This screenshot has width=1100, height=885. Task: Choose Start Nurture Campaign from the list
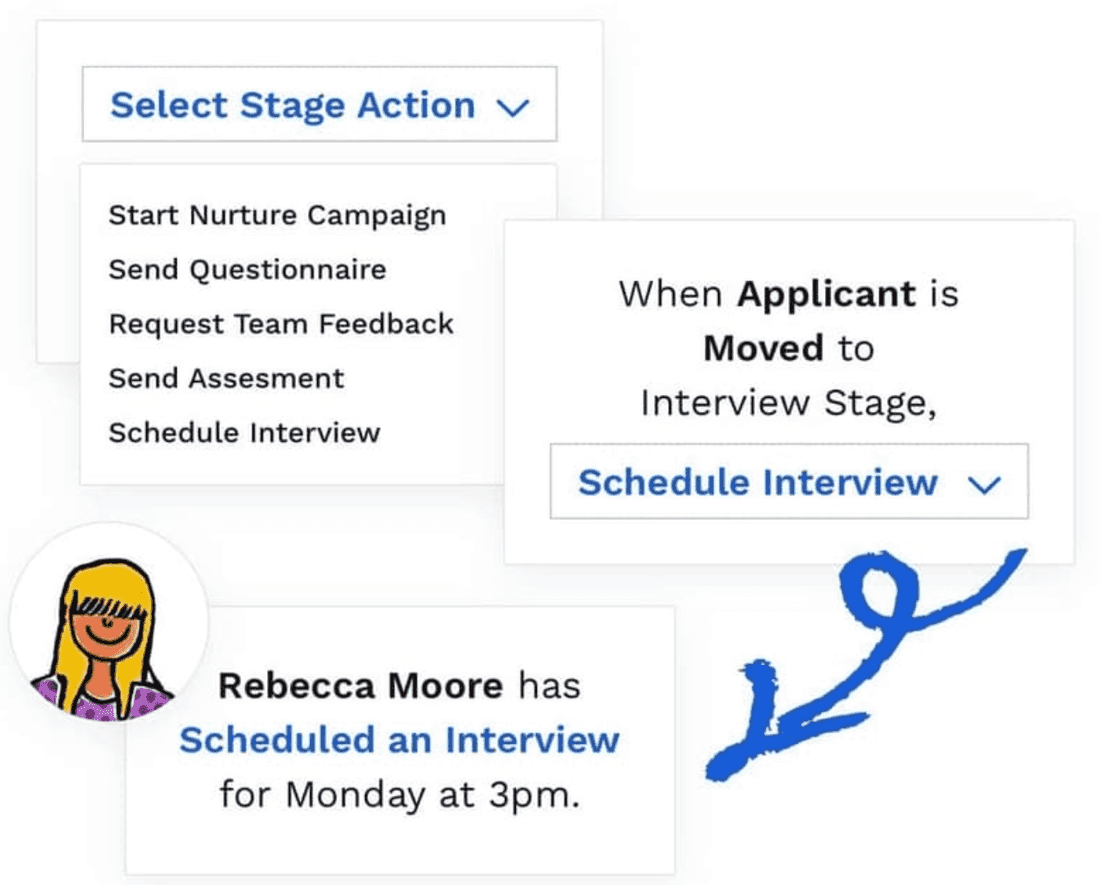pyautogui.click(x=277, y=215)
